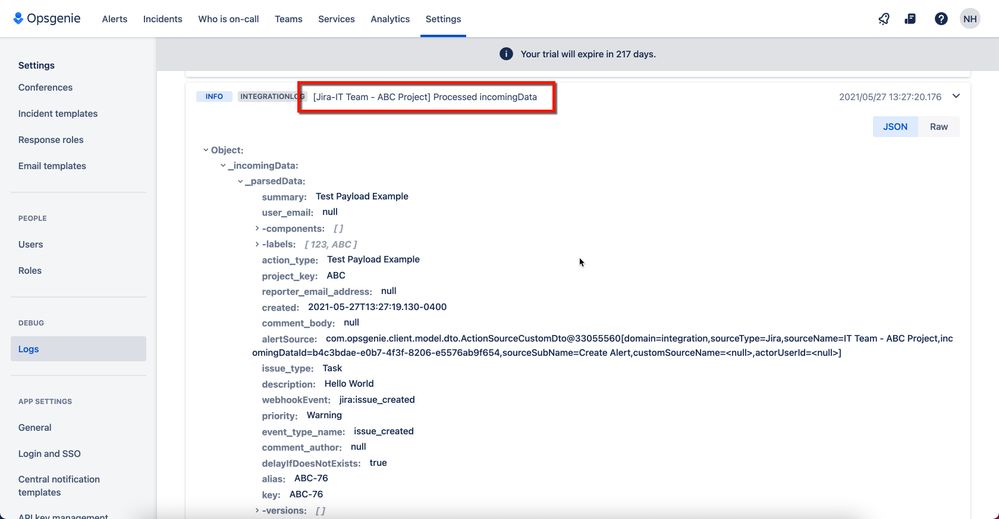Go to Roles page
Viewport: 999px width, 519px height.
pos(30,270)
